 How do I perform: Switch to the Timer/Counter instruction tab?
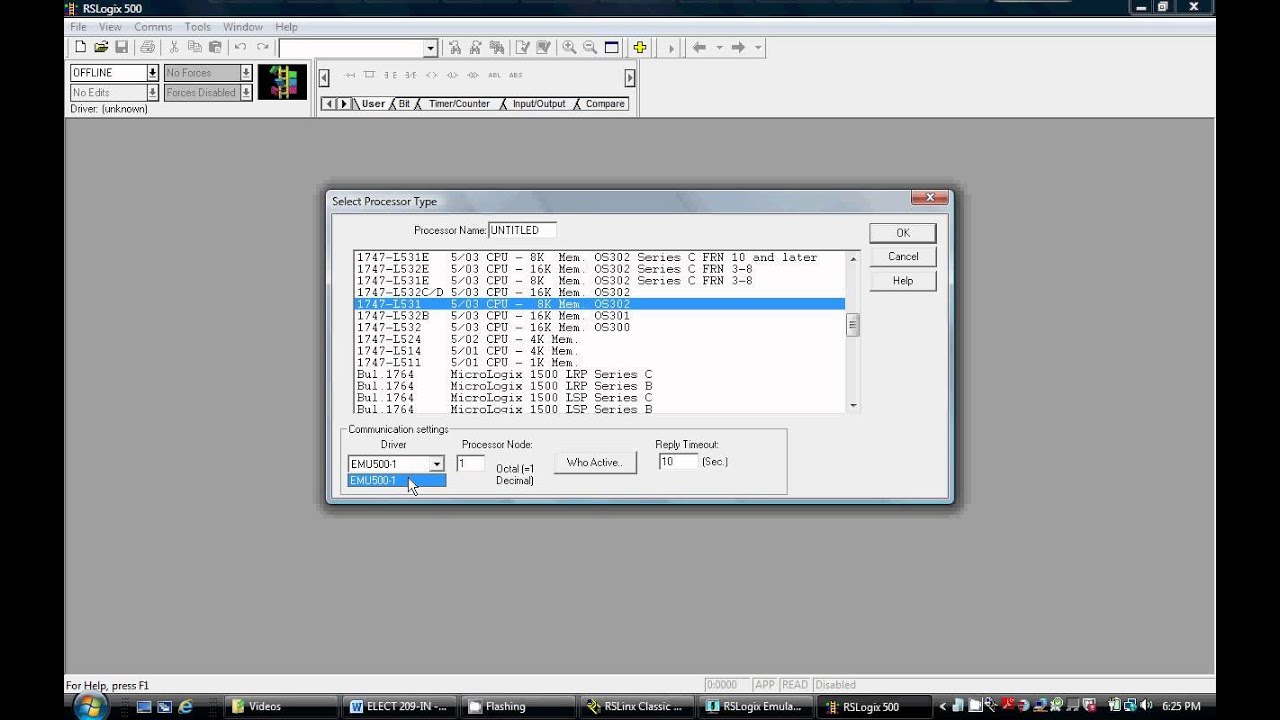pos(459,104)
